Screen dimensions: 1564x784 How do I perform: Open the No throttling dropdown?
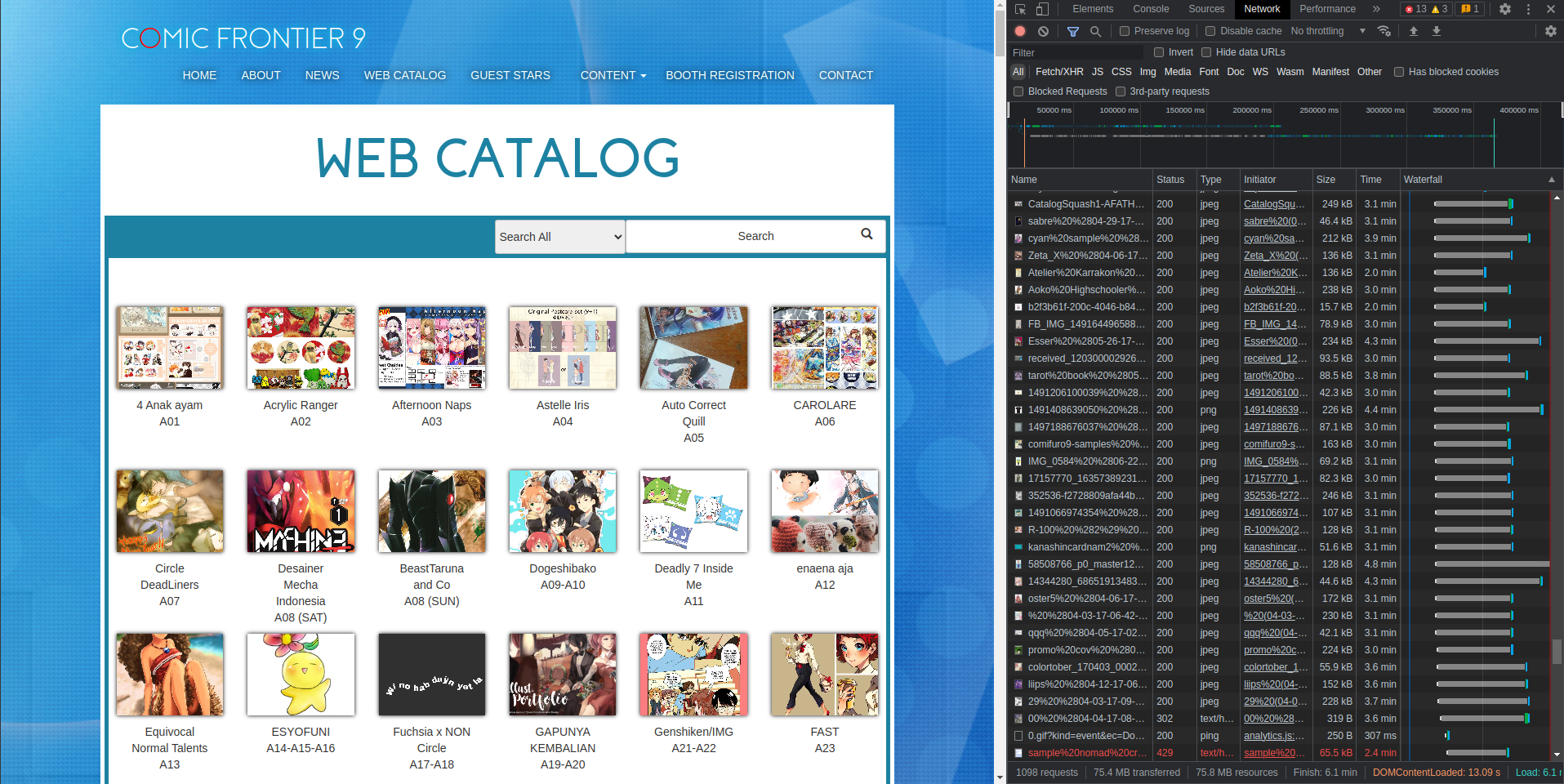pos(1328,31)
